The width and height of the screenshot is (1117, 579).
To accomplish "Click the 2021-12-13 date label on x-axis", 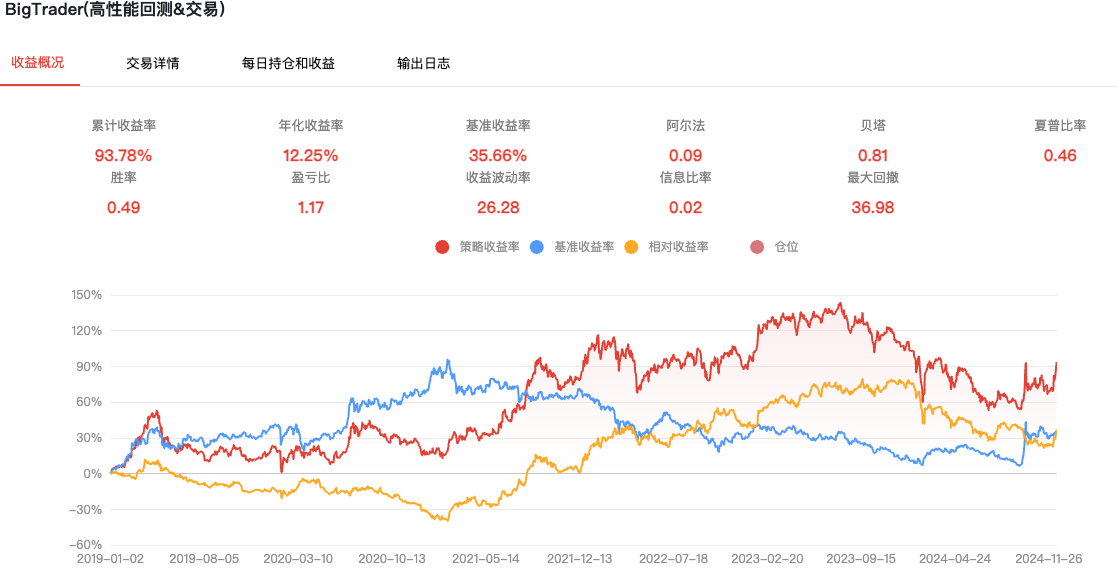I will coord(579,559).
